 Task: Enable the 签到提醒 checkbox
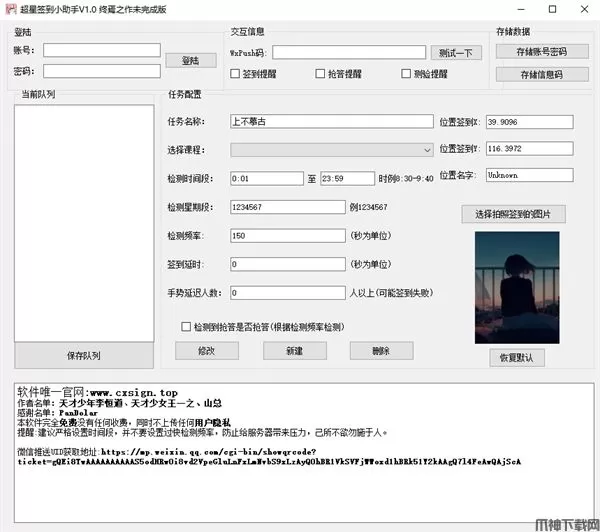coord(235,73)
